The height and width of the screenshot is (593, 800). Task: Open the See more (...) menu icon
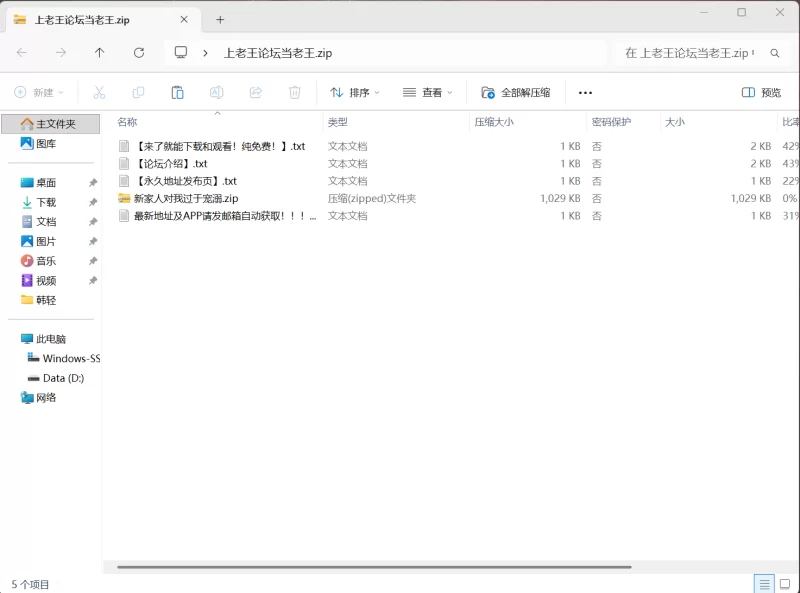click(585, 91)
